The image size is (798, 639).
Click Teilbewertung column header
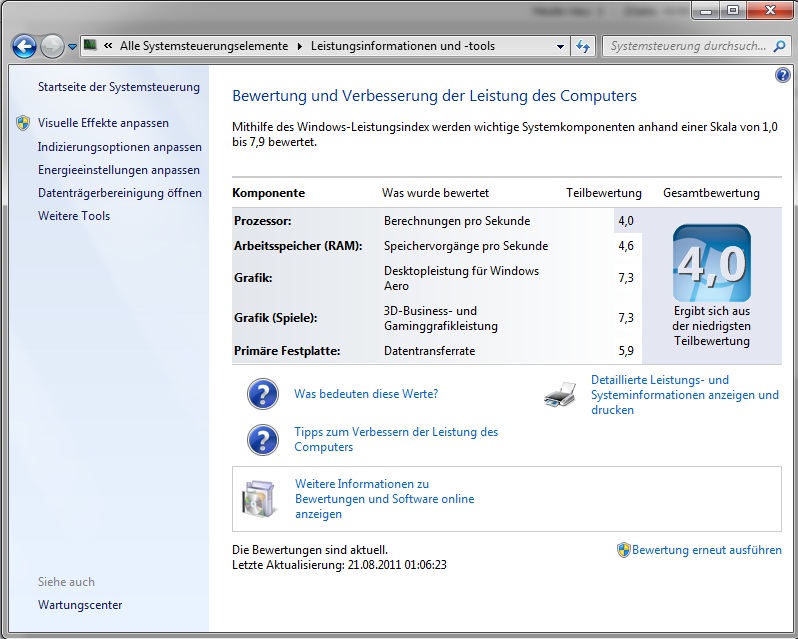point(604,193)
